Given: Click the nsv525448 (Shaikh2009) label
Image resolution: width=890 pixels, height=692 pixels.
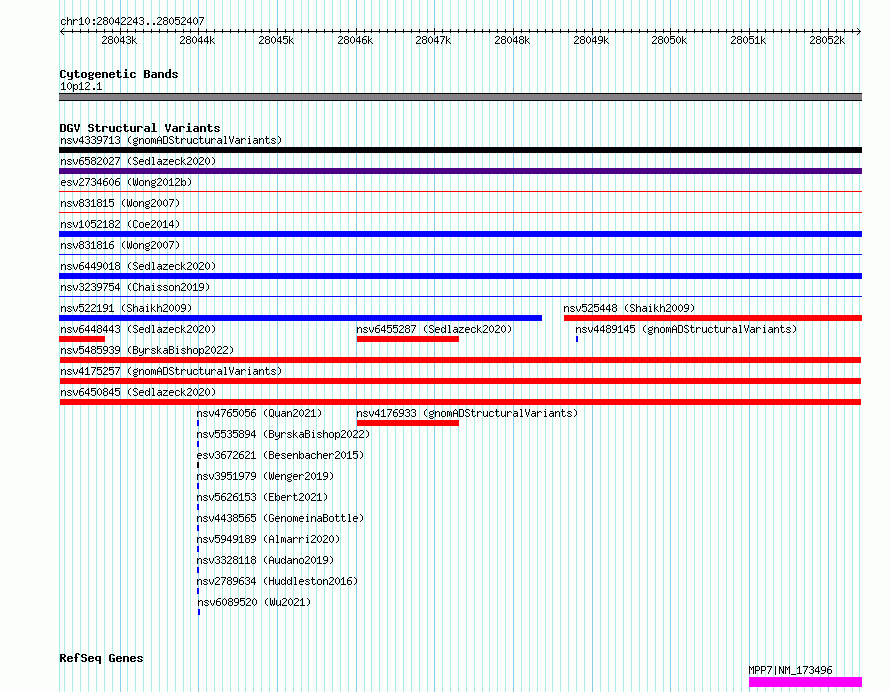Looking at the screenshot, I should (x=629, y=308).
